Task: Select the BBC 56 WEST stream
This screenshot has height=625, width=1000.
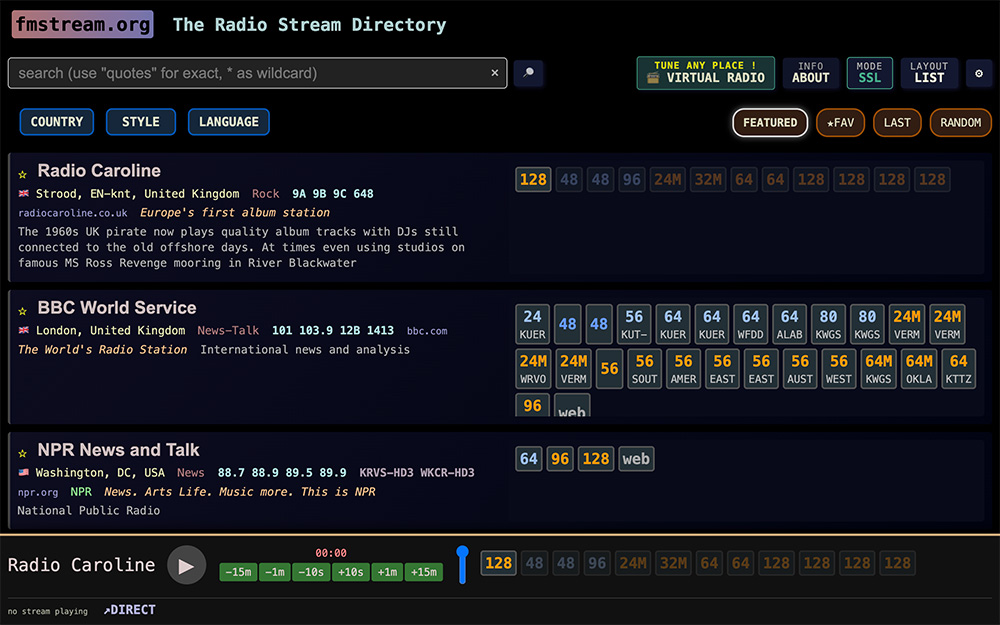Action: pos(839,369)
